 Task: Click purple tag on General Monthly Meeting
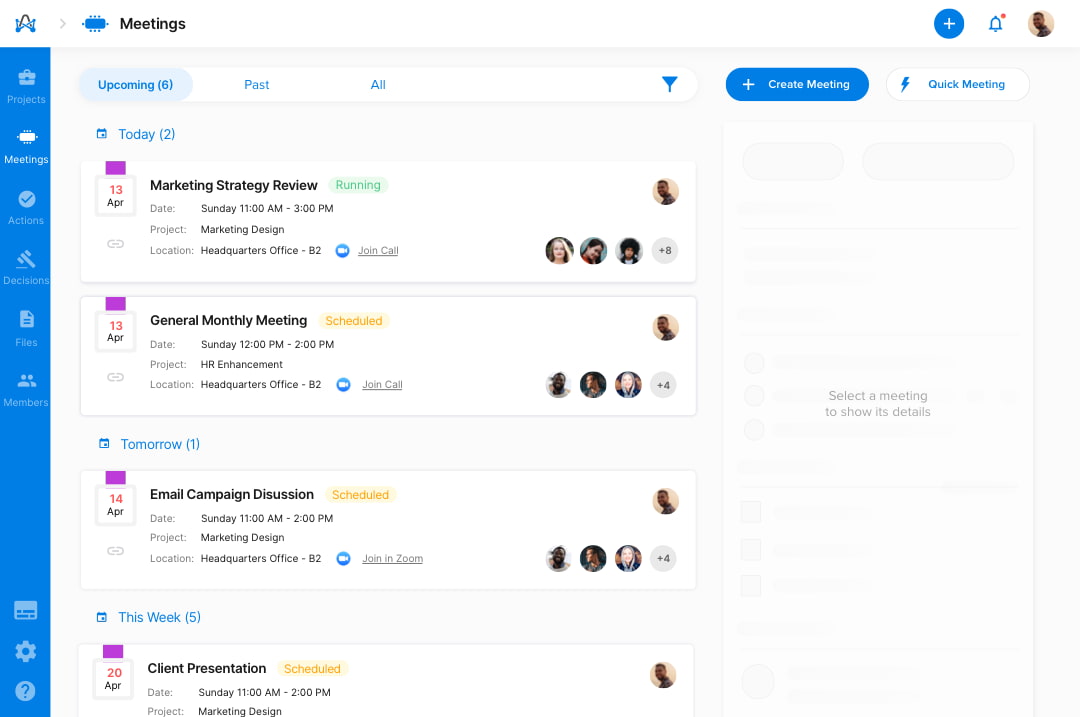tap(116, 303)
